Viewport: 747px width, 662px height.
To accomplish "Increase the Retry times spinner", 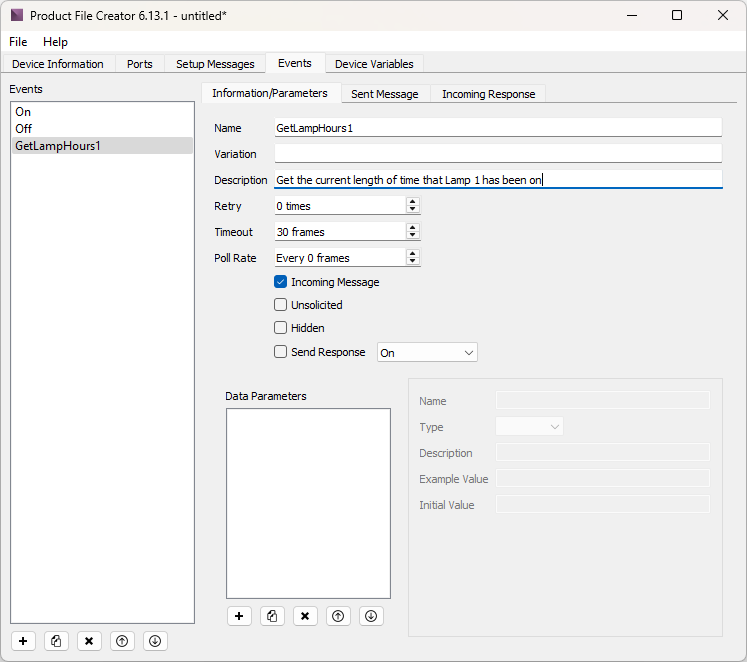I will pyautogui.click(x=413, y=202).
